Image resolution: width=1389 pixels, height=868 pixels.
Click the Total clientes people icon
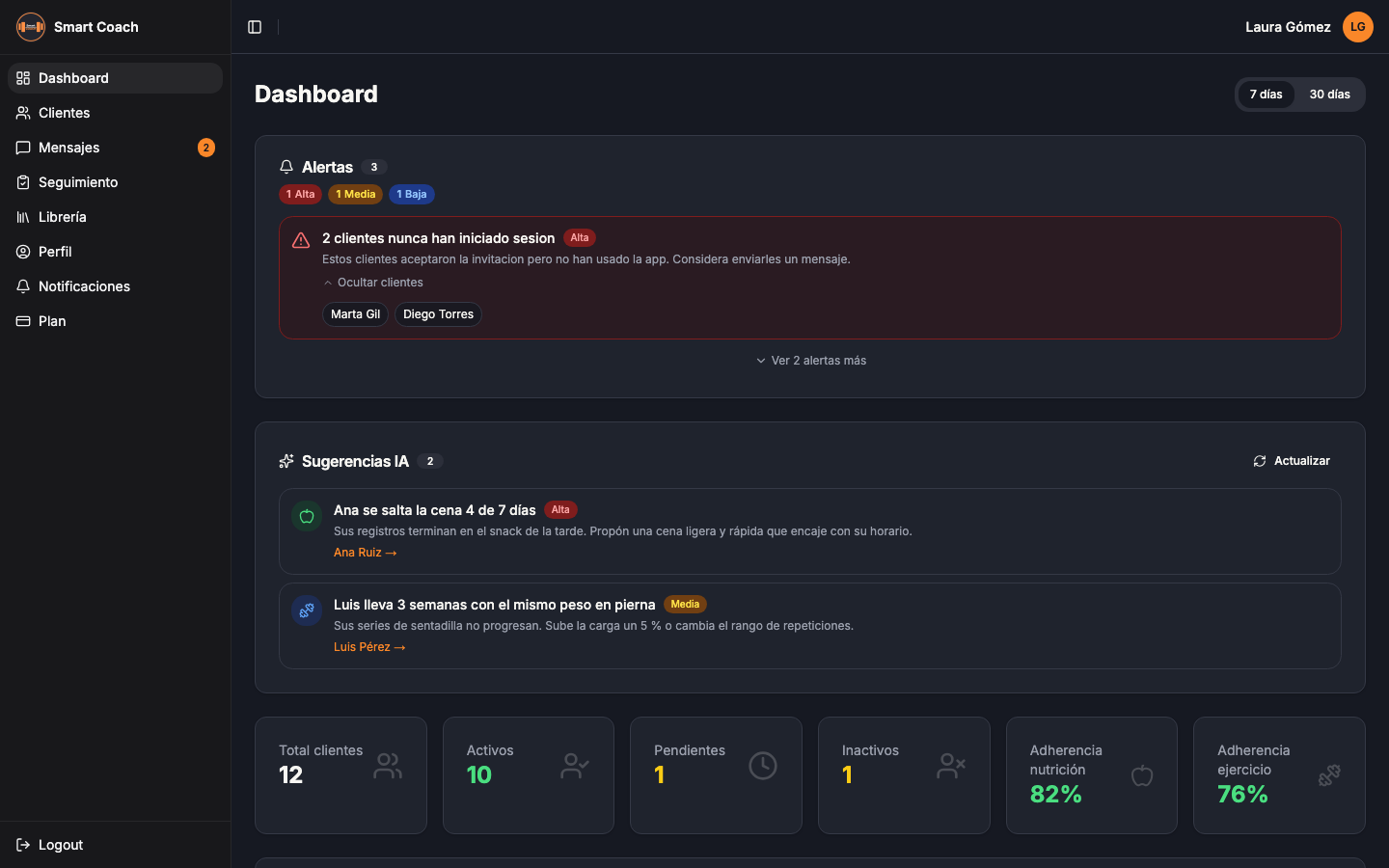click(x=388, y=766)
